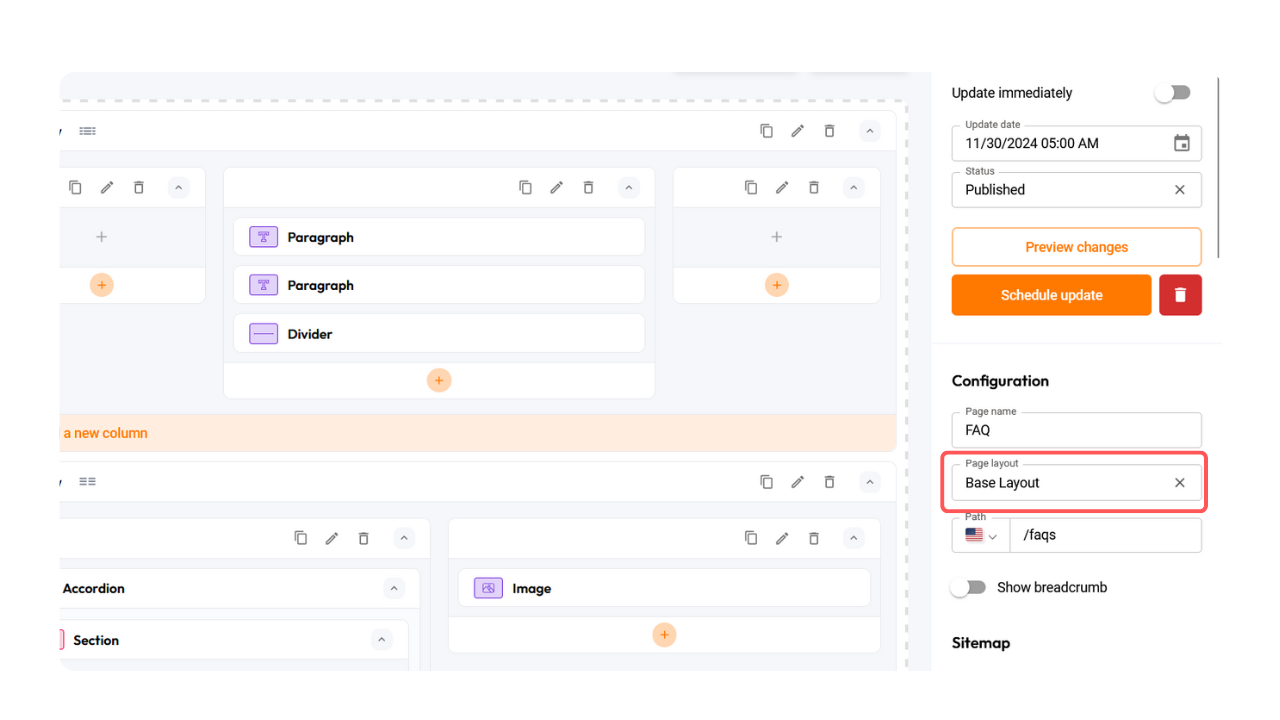The width and height of the screenshot is (1280, 720).
Task: Edit the column containing the Paragraph blocks
Action: click(557, 187)
